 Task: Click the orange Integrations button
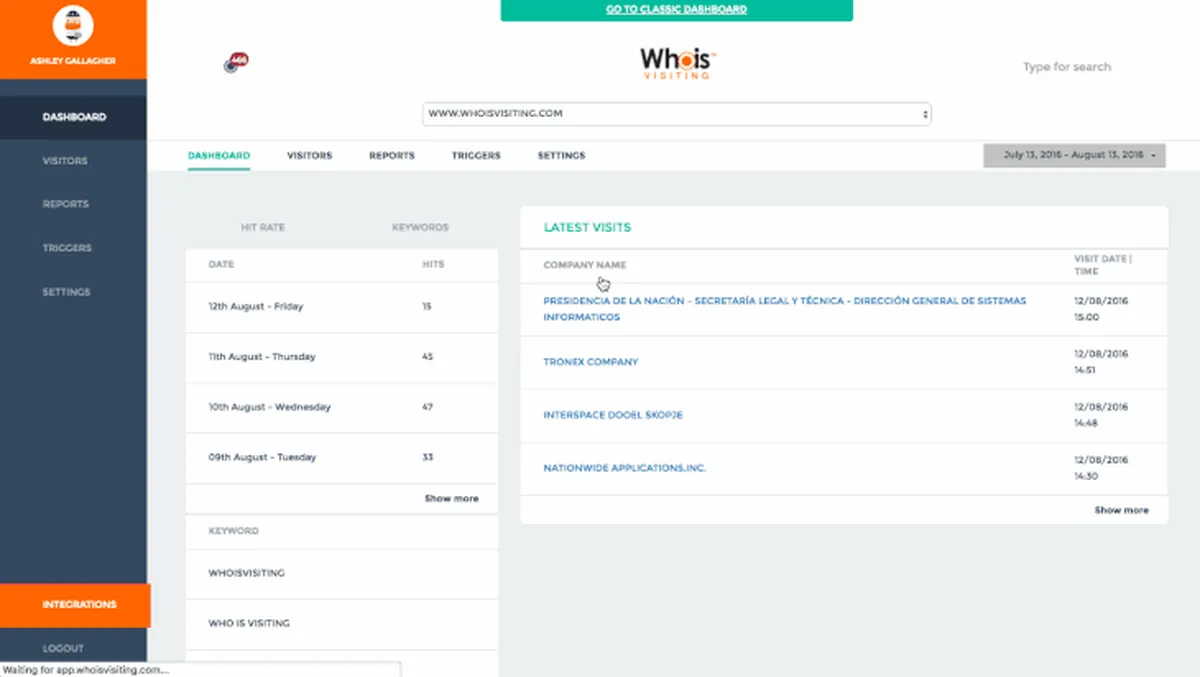[x=75, y=605]
